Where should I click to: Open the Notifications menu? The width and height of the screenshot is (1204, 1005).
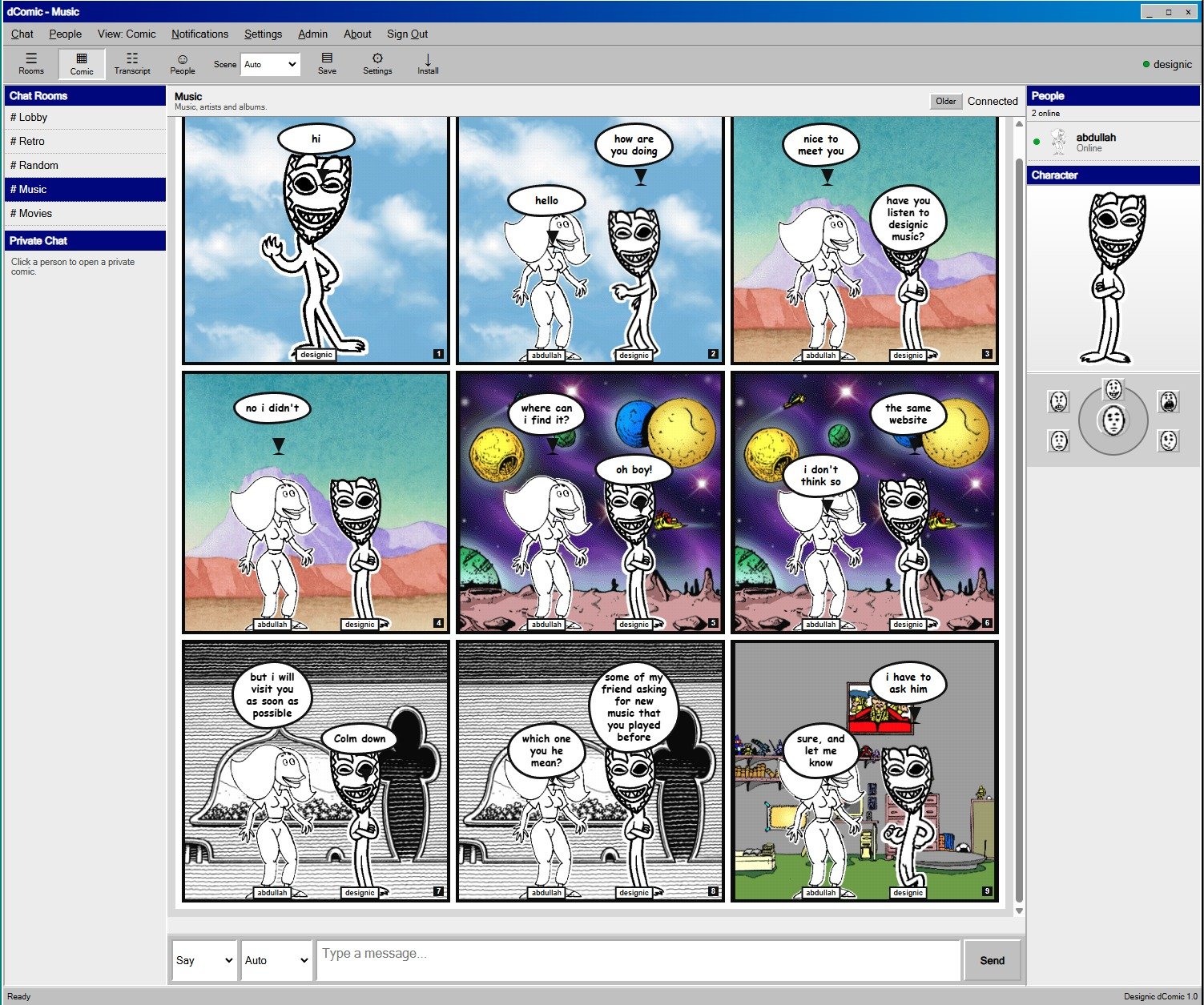pyautogui.click(x=199, y=34)
